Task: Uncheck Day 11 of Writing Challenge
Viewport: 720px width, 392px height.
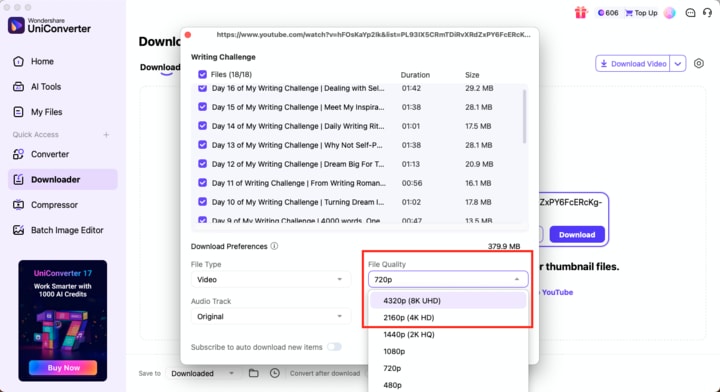Action: click(x=202, y=183)
